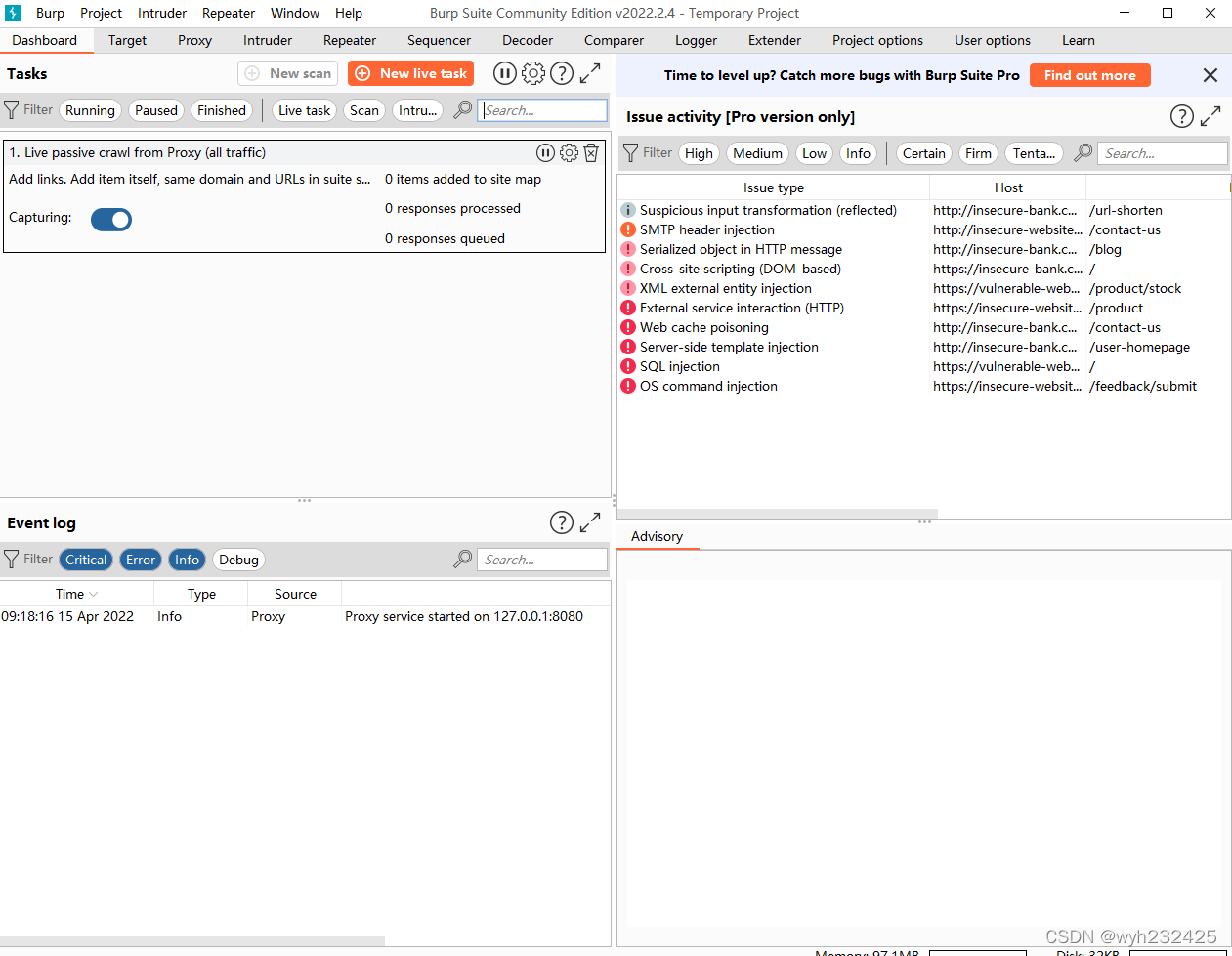Select the Advisory tab
Viewport: 1232px width, 956px height.
[657, 536]
